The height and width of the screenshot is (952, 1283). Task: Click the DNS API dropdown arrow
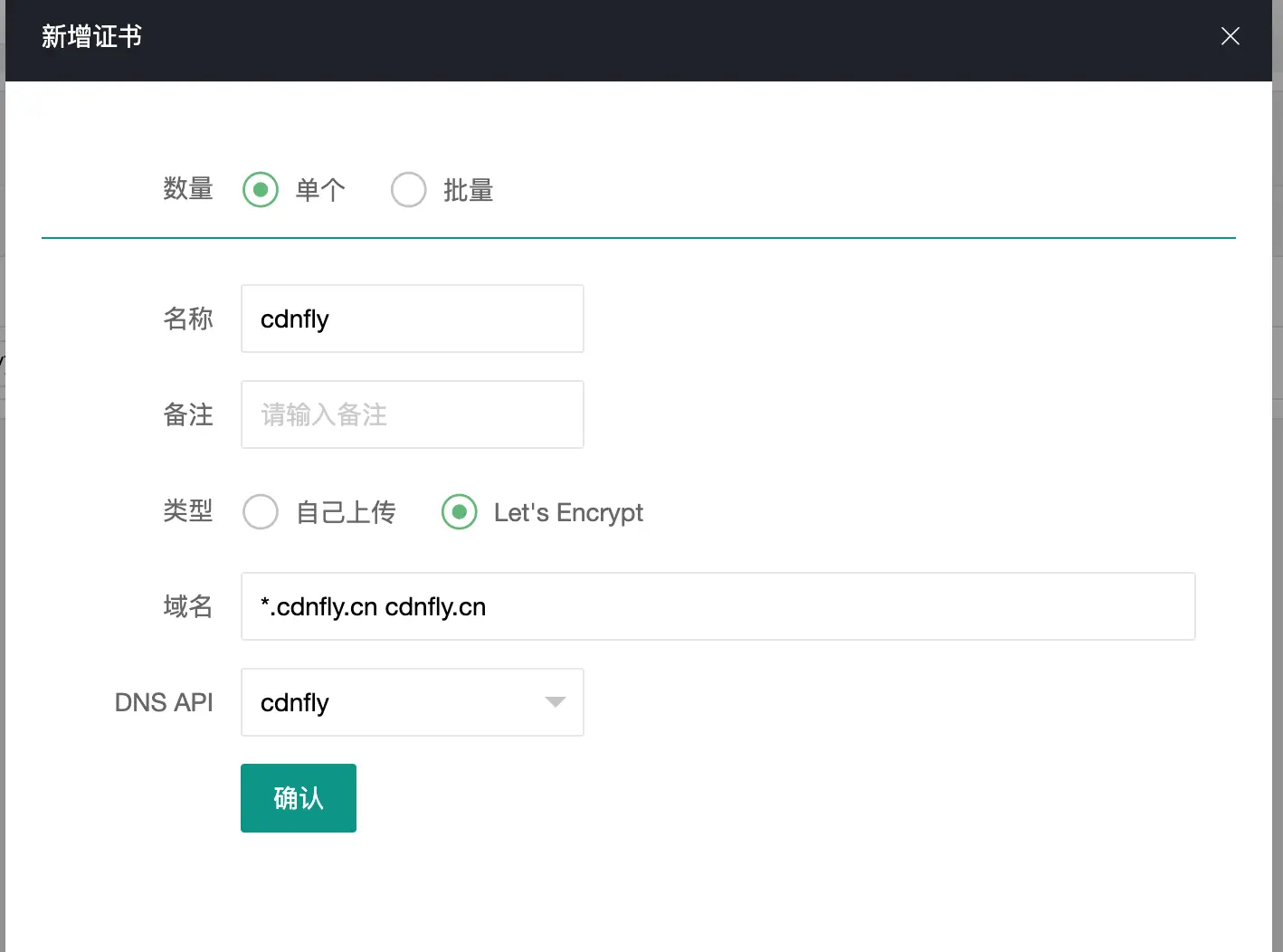[x=556, y=702]
